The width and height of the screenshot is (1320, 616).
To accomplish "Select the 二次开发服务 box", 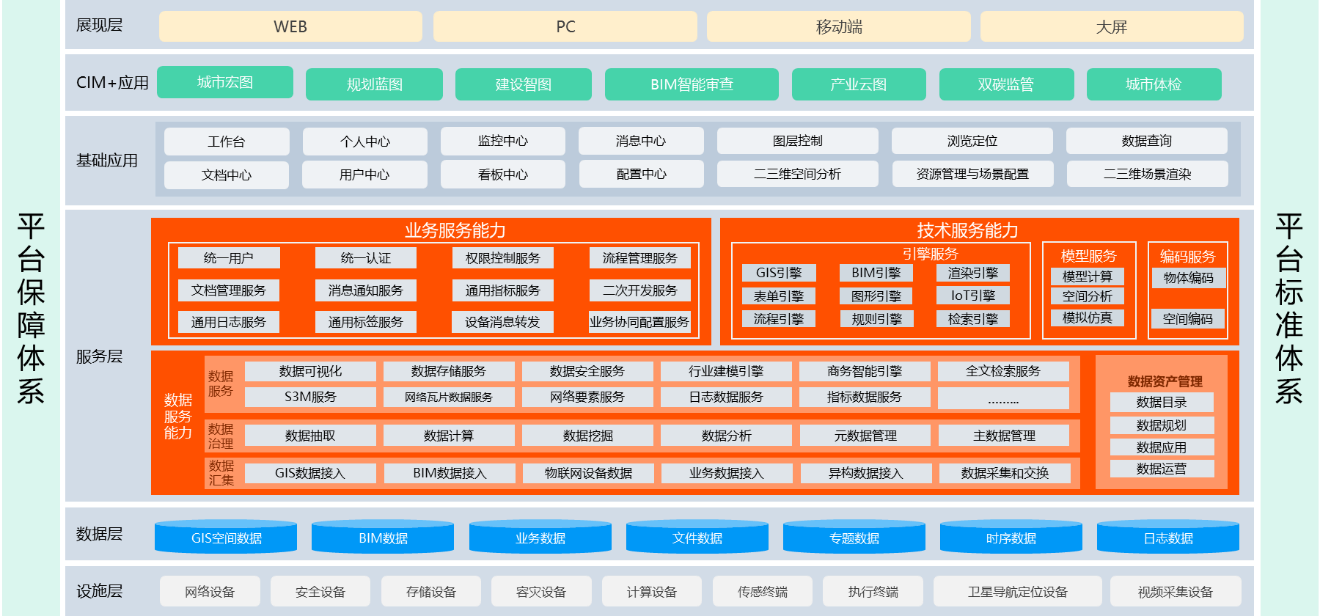I will [640, 291].
